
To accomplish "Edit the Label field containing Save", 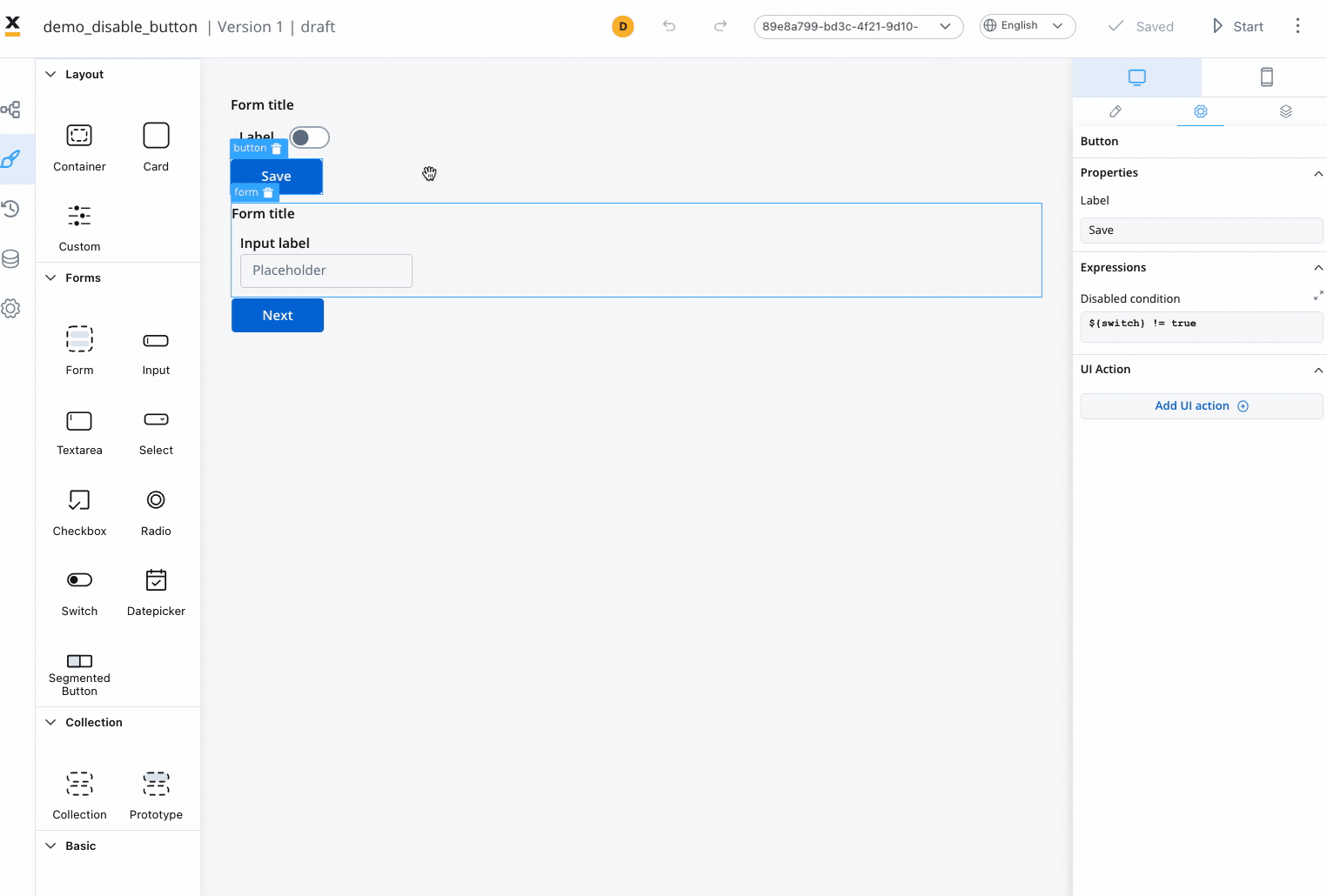I will coord(1201,231).
